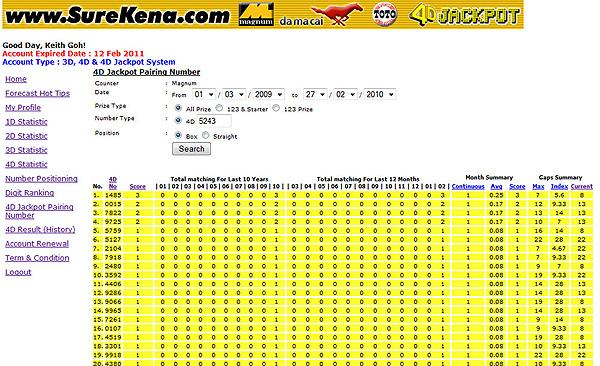The width and height of the screenshot is (600, 366).
Task: Open the From day dropdown showing 01
Action: [204, 94]
